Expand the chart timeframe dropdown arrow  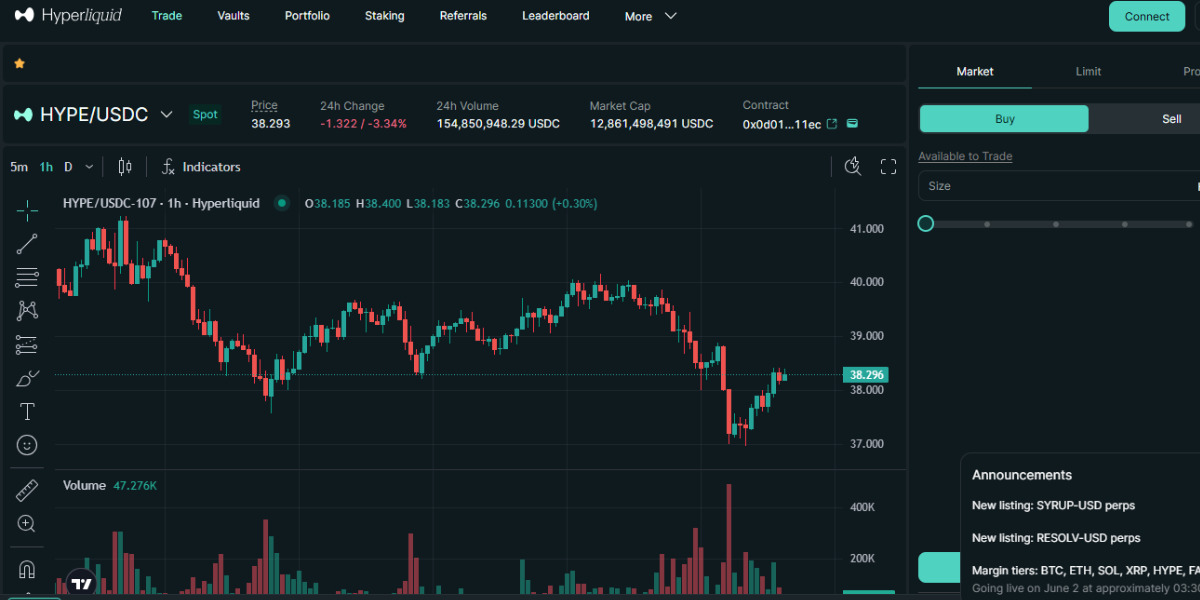click(90, 167)
